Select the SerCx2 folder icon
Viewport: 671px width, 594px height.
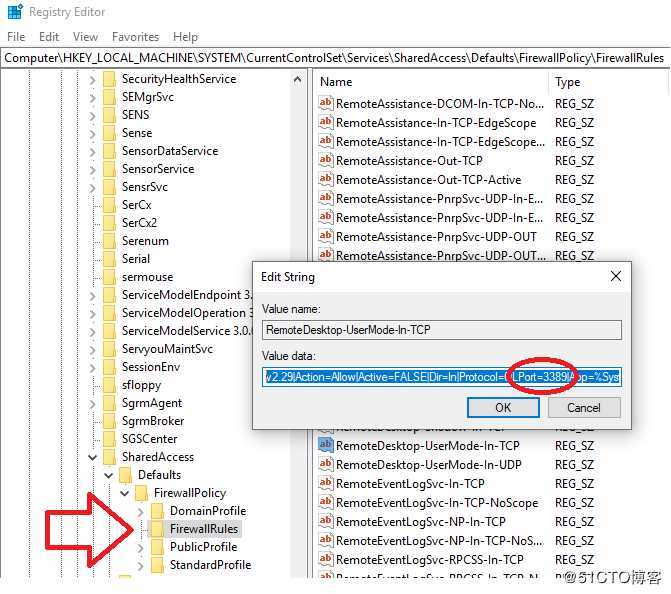[110, 223]
